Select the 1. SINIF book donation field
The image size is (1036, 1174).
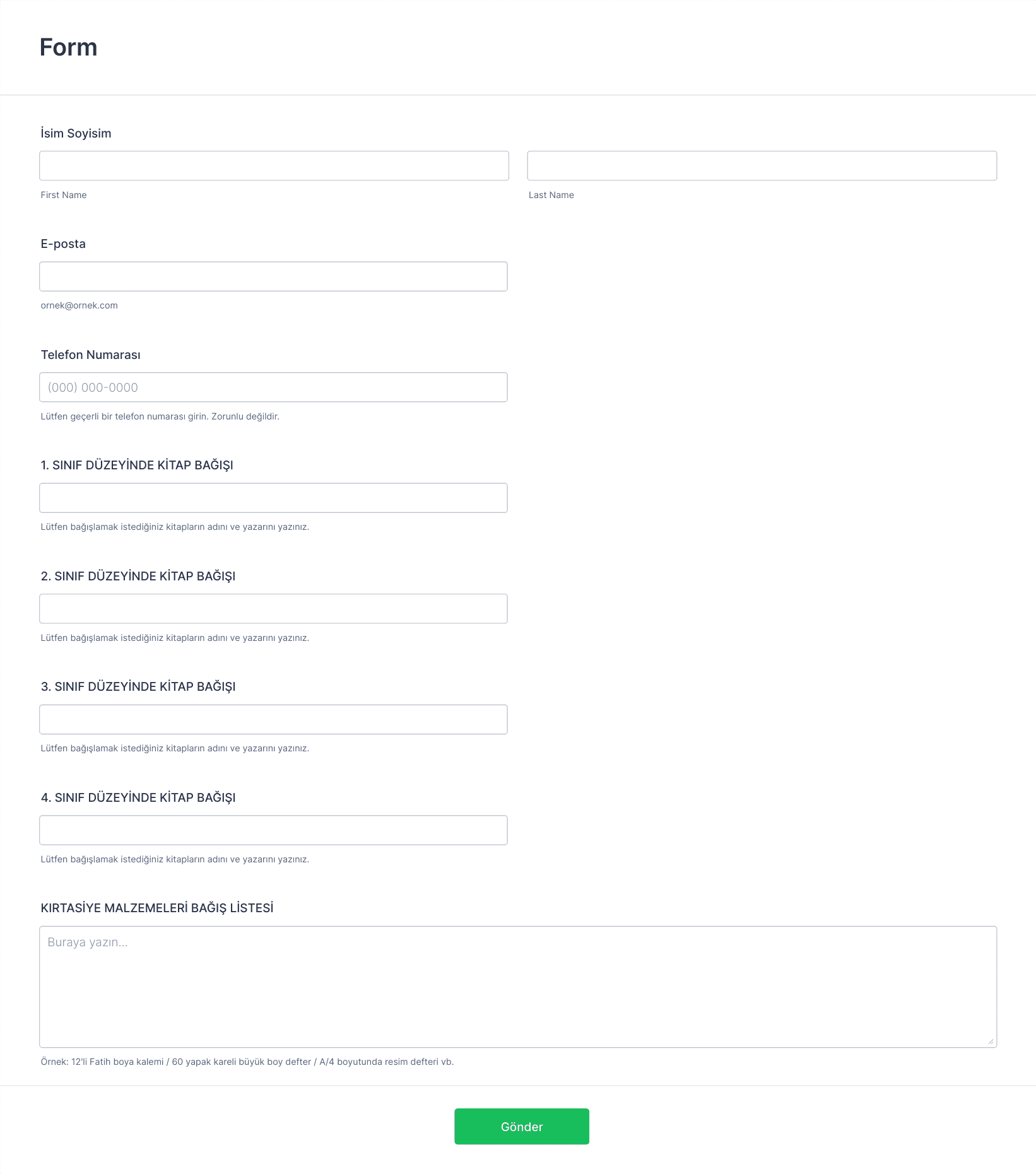tap(273, 498)
